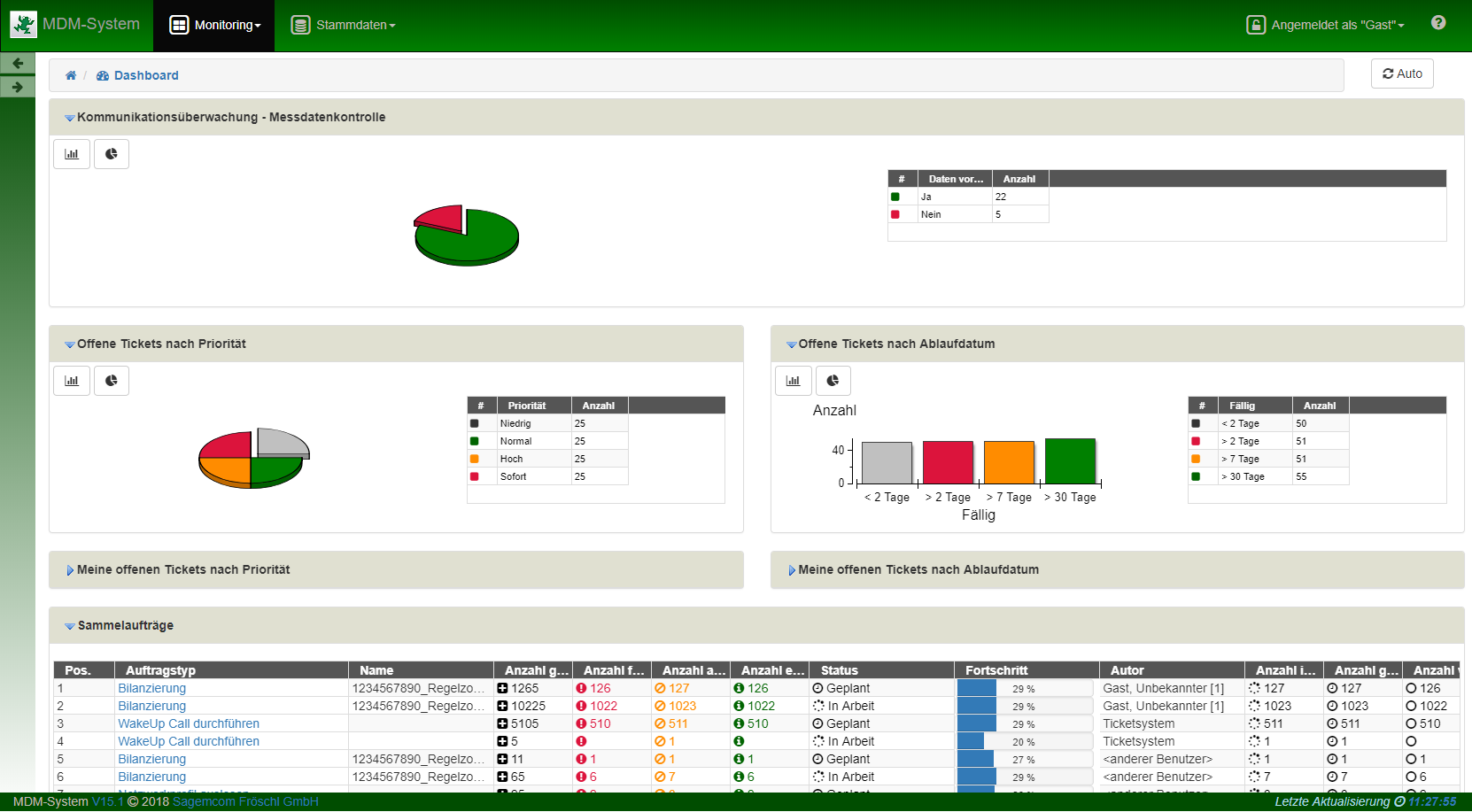Click the clock icon by Letzte Aktualisierung
The width and height of the screenshot is (1472, 812).
pyautogui.click(x=1399, y=801)
